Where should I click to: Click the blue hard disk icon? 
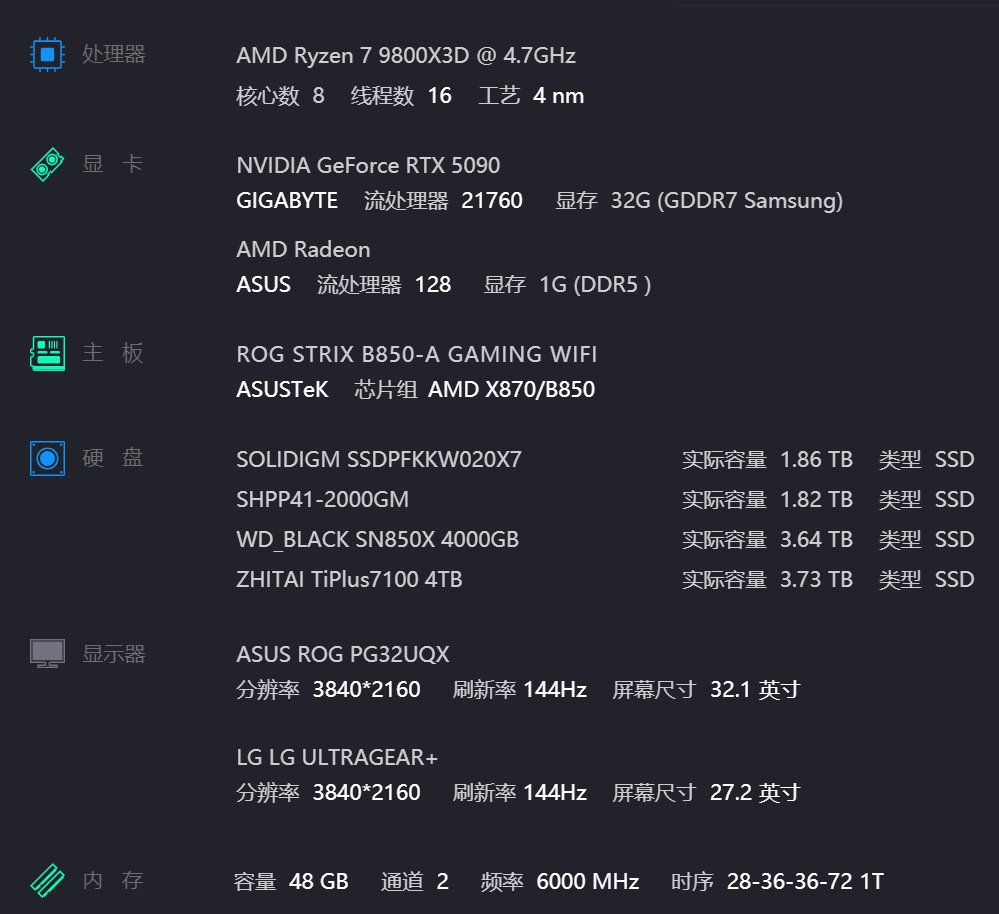point(47,458)
